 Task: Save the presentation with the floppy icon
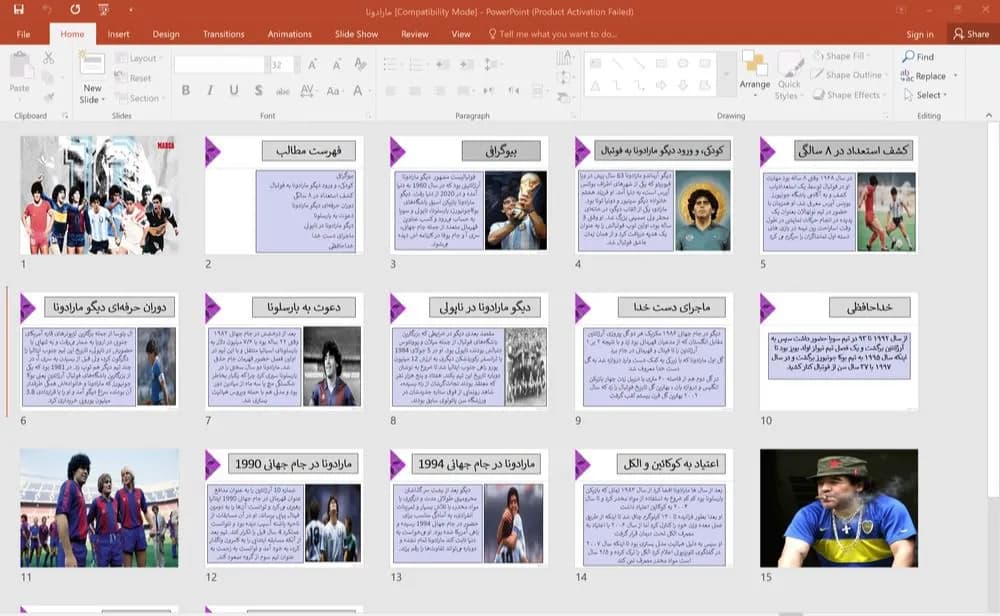(18, 10)
